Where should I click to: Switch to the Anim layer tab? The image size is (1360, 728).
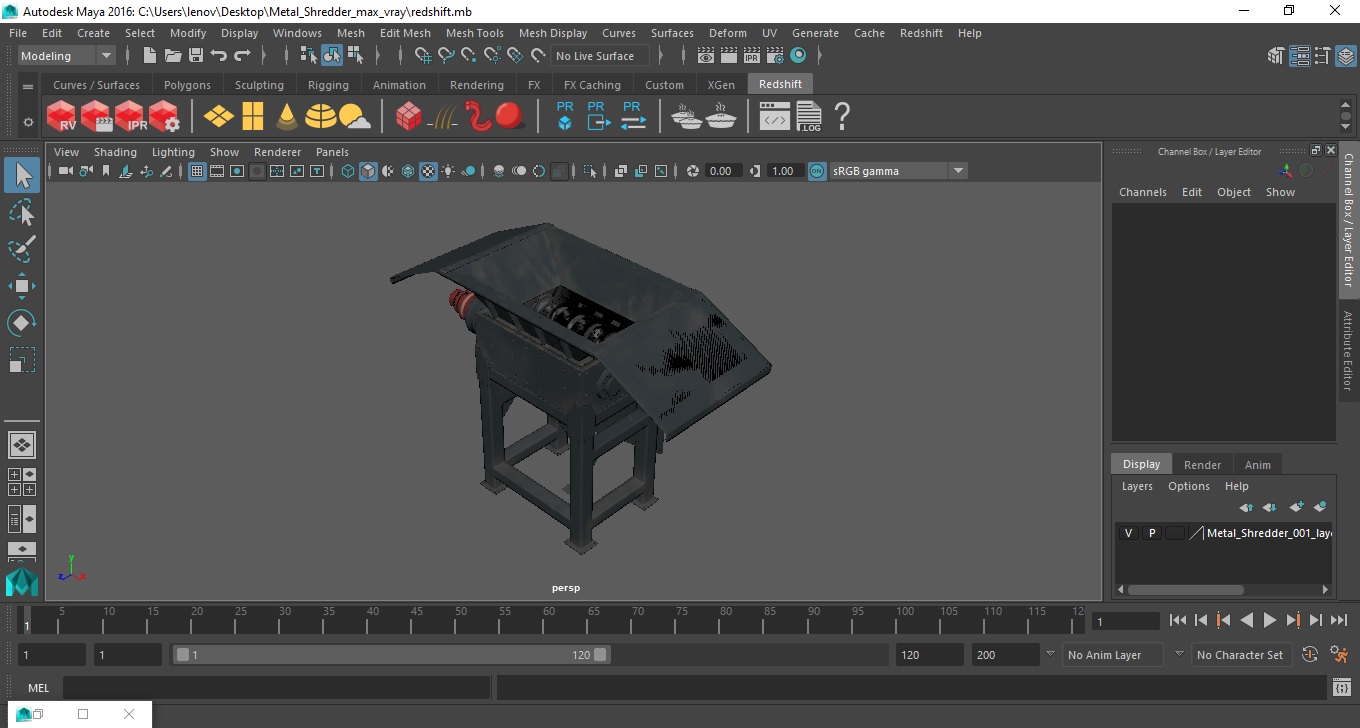coord(1257,465)
